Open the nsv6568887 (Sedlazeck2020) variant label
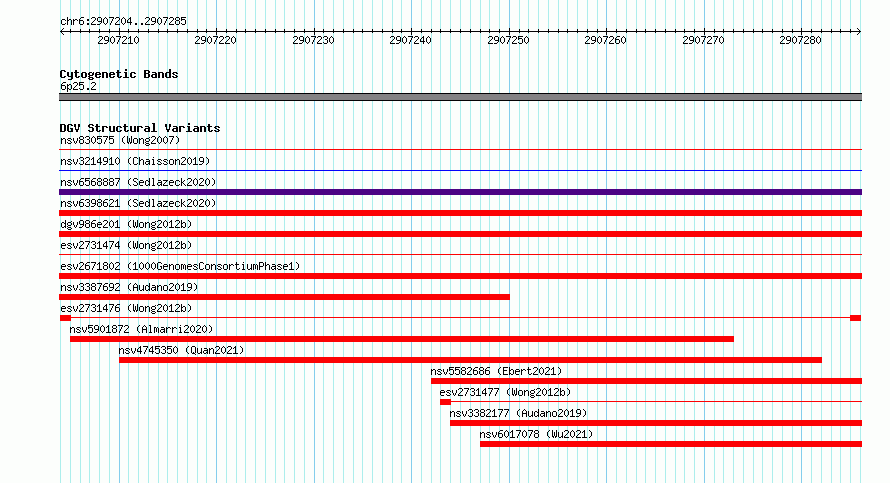890x483 pixels. coord(138,182)
